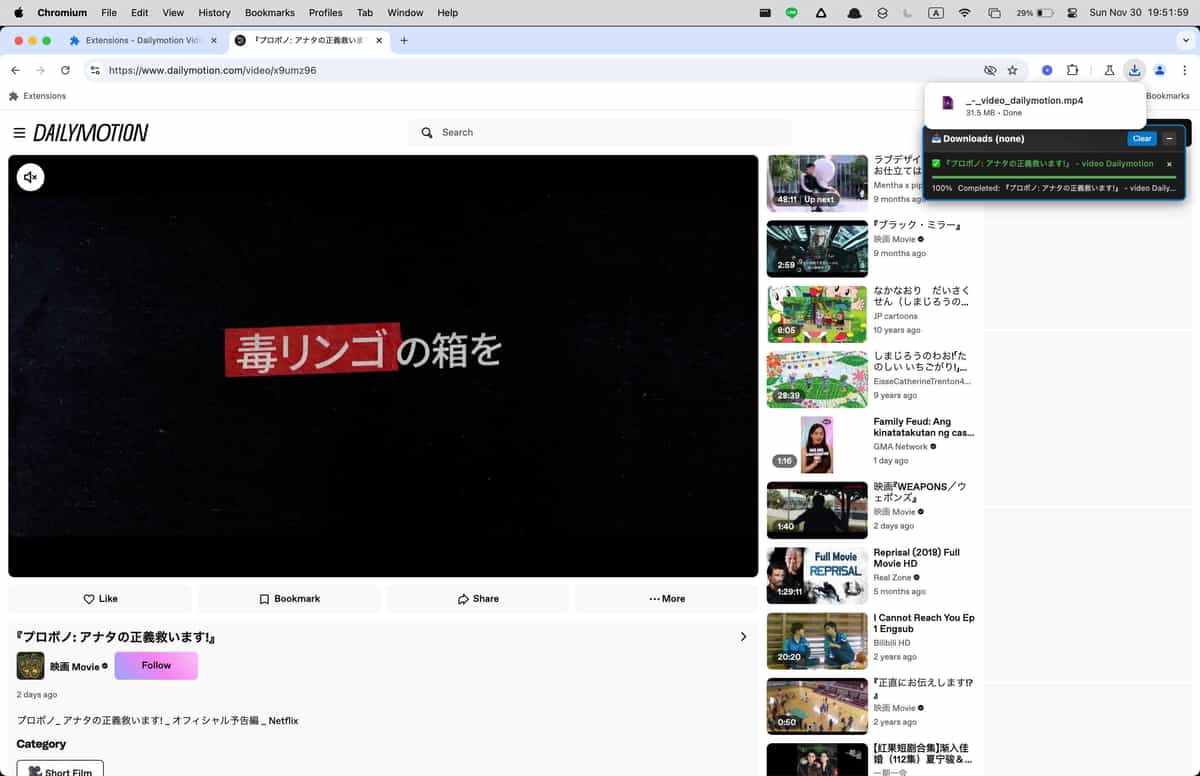Image resolution: width=1200 pixels, height=776 pixels.
Task: Bookmark this page with the star icon
Action: pyautogui.click(x=1013, y=70)
